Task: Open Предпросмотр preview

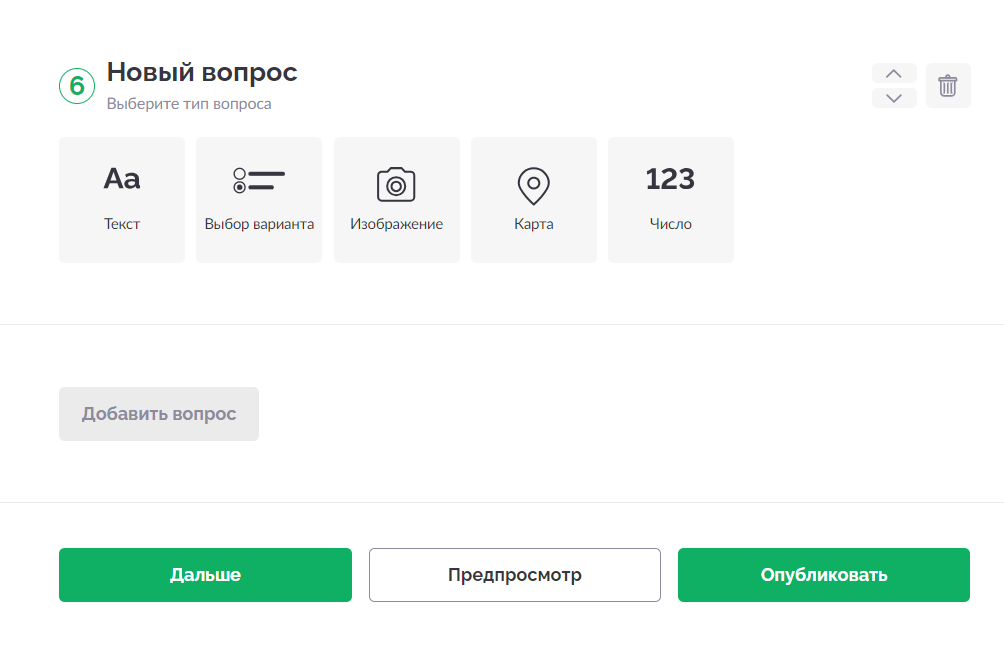Action: [514, 574]
